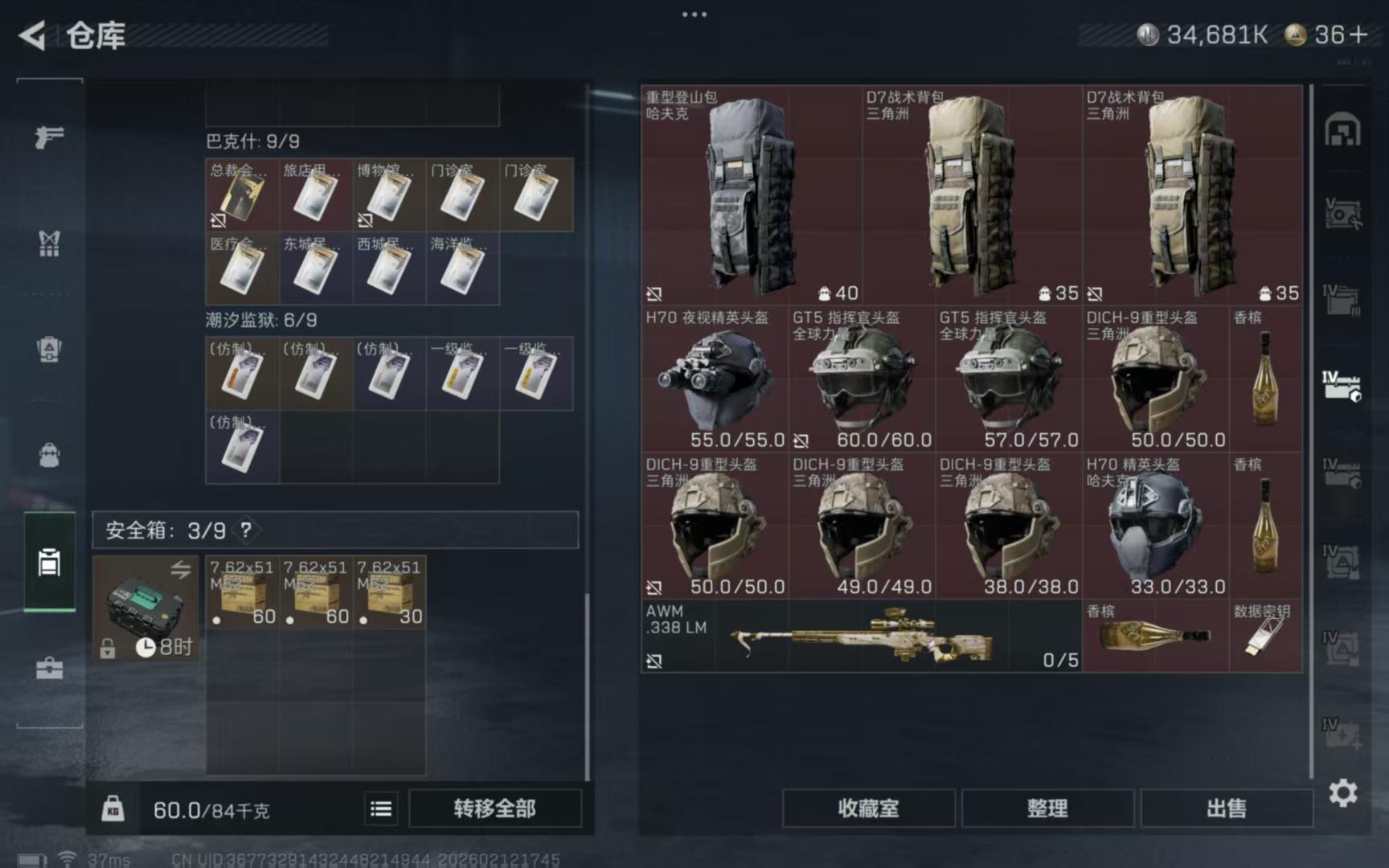
Task: Open the backpack category in left sidebar
Action: [x=49, y=455]
